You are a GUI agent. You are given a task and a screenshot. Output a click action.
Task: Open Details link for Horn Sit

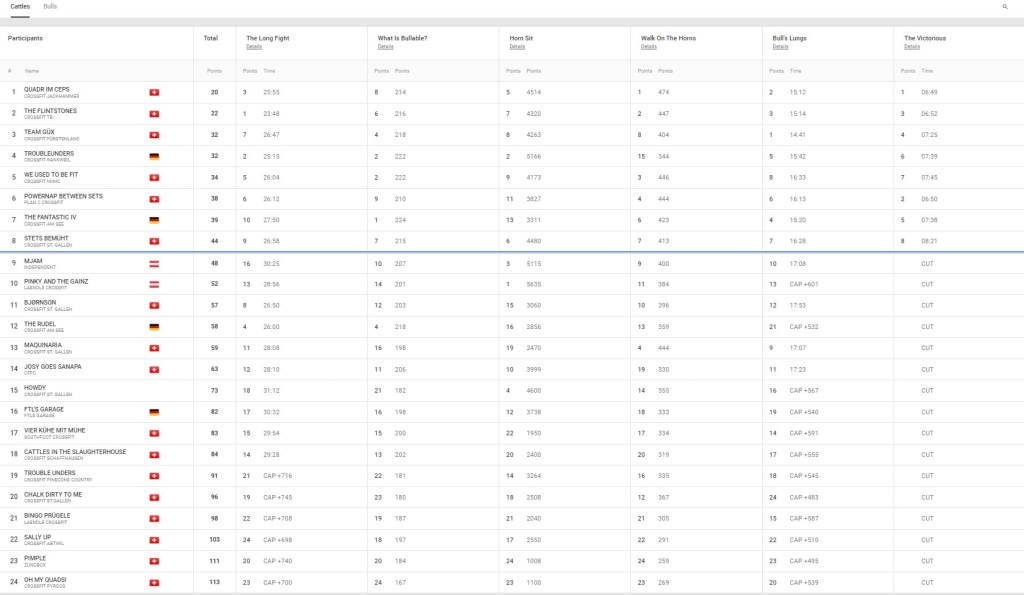click(516, 47)
